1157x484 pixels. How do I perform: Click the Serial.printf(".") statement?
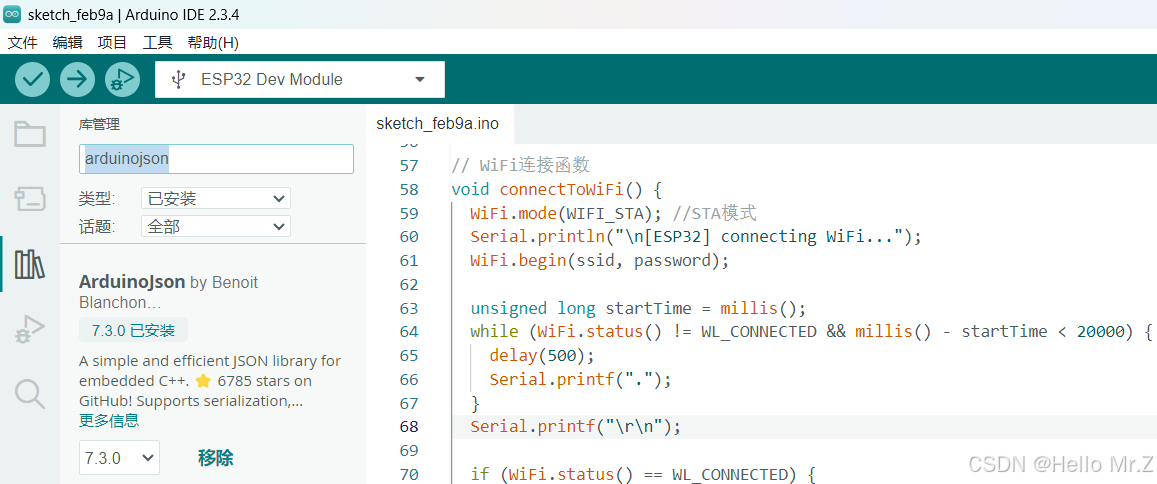580,378
